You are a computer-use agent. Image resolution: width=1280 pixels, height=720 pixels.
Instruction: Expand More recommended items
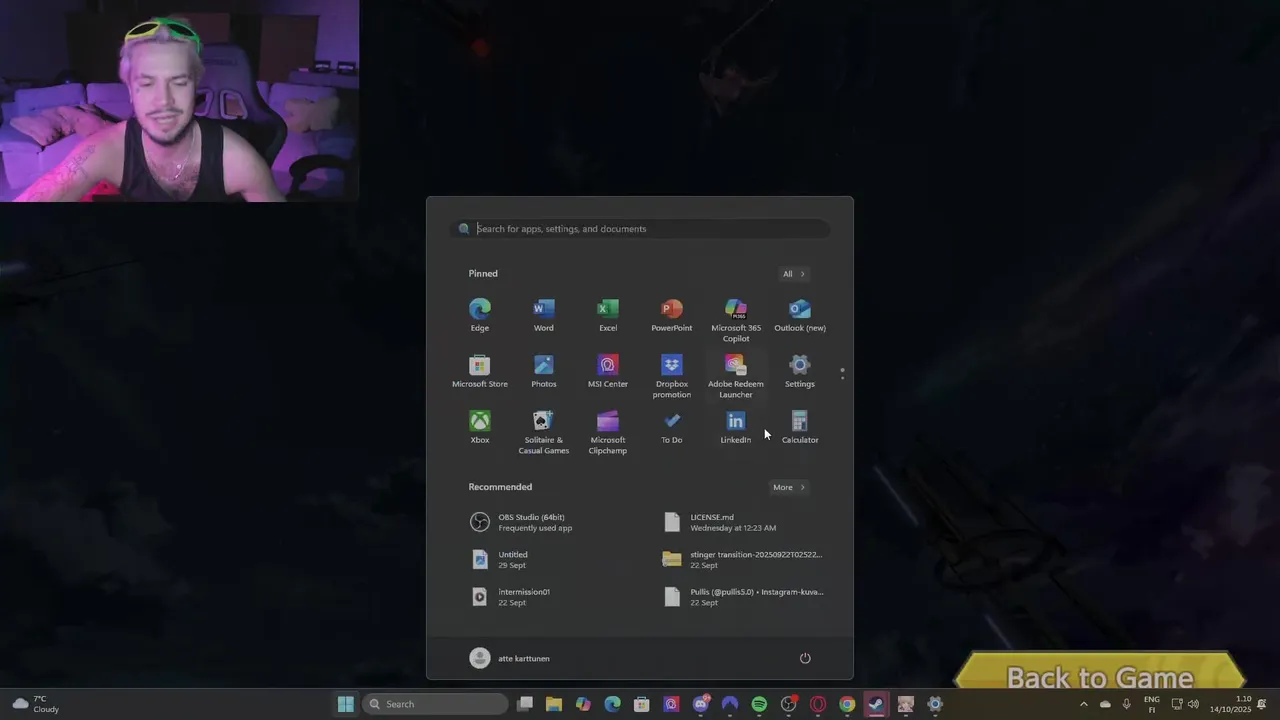[x=788, y=487]
